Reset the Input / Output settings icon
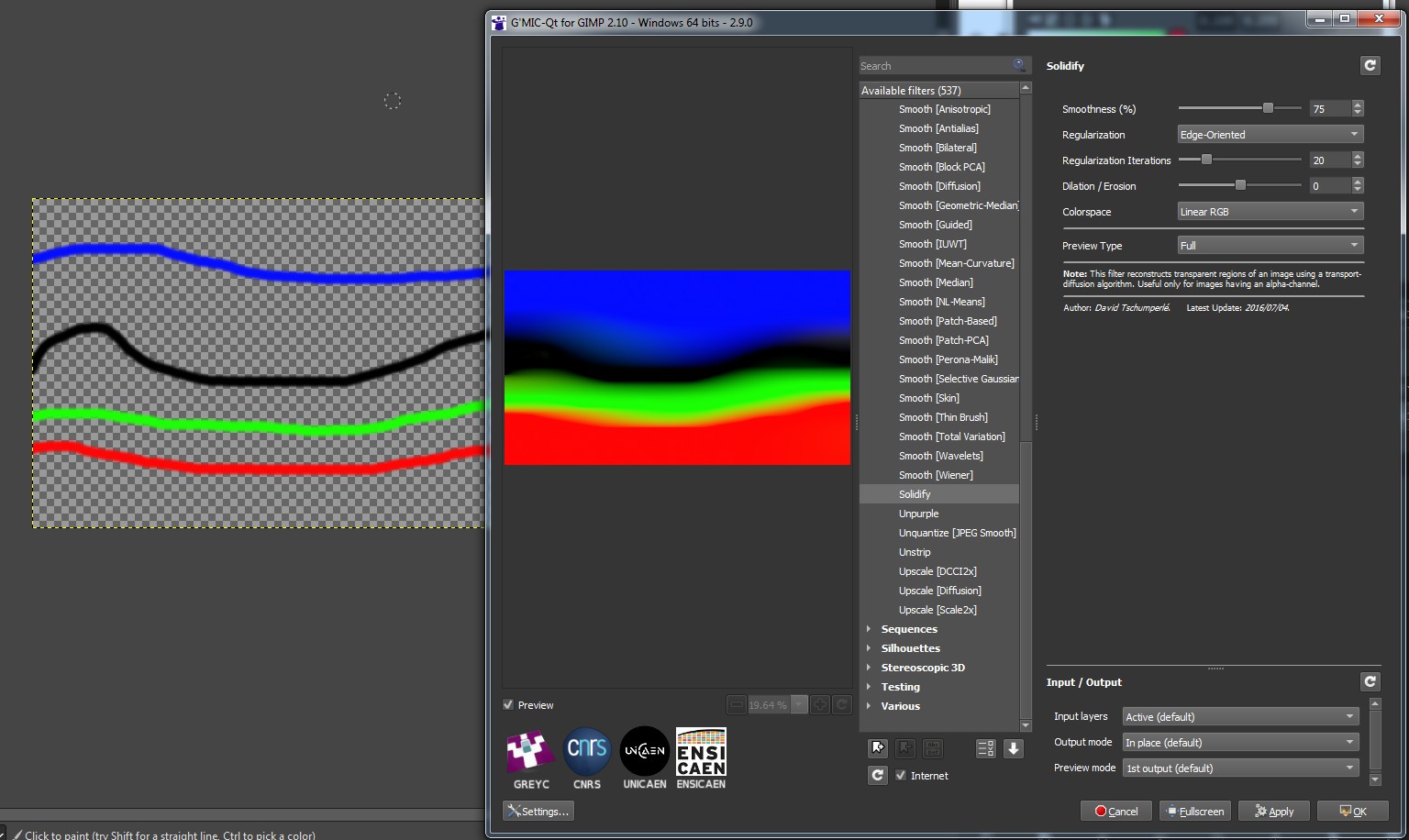The image size is (1409, 840). [1370, 681]
